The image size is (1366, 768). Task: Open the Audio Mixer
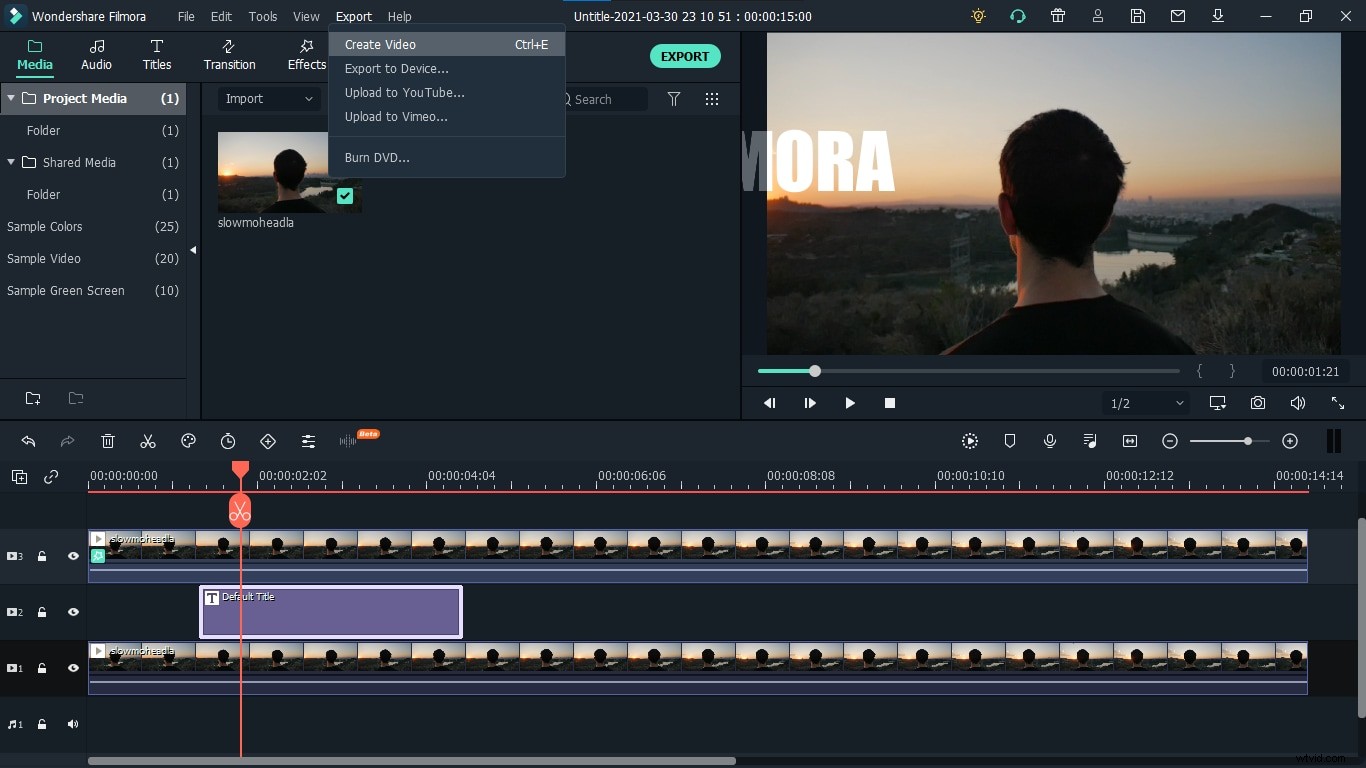[1091, 441]
